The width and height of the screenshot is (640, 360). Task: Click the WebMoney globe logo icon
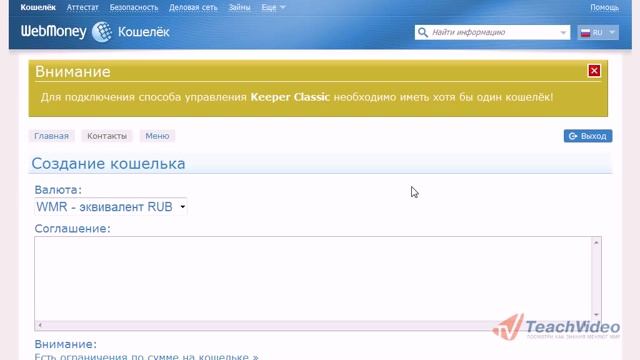102,32
